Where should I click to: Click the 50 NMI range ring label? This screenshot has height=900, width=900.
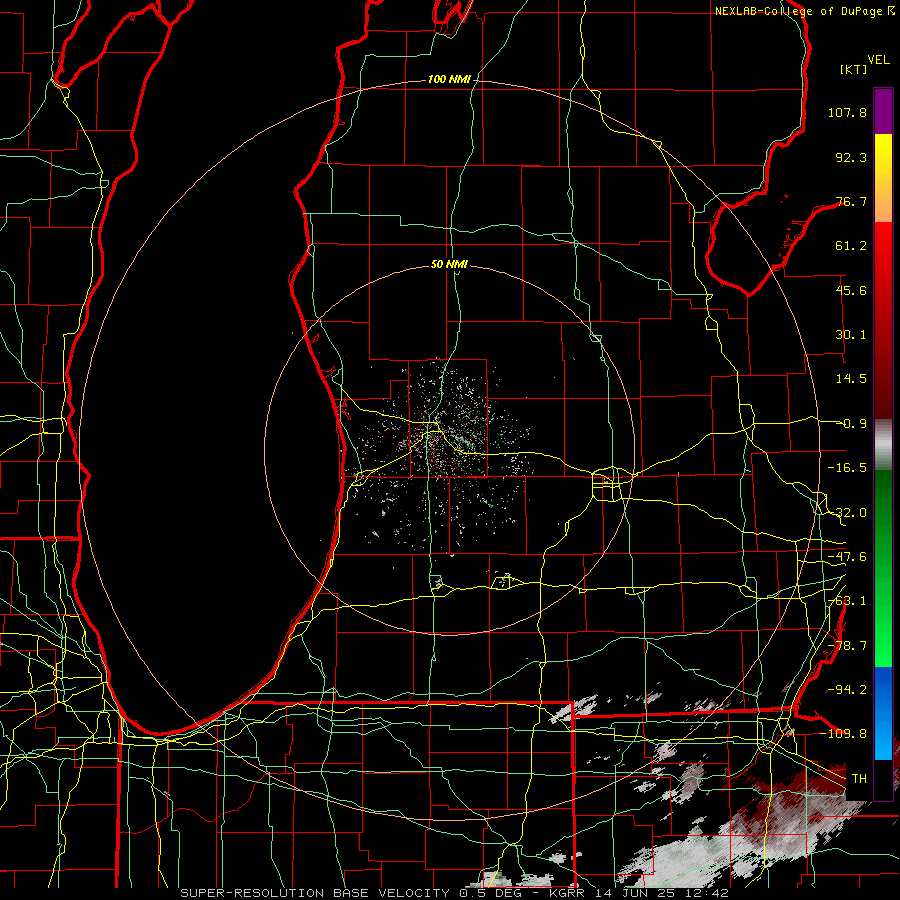449,264
